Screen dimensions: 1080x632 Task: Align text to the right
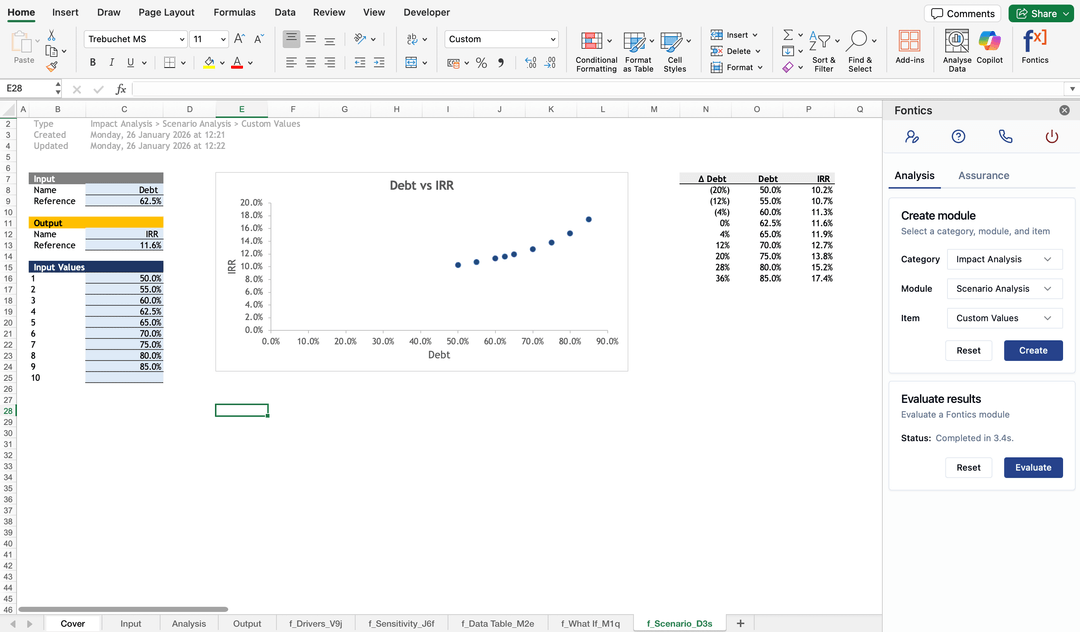click(x=330, y=63)
